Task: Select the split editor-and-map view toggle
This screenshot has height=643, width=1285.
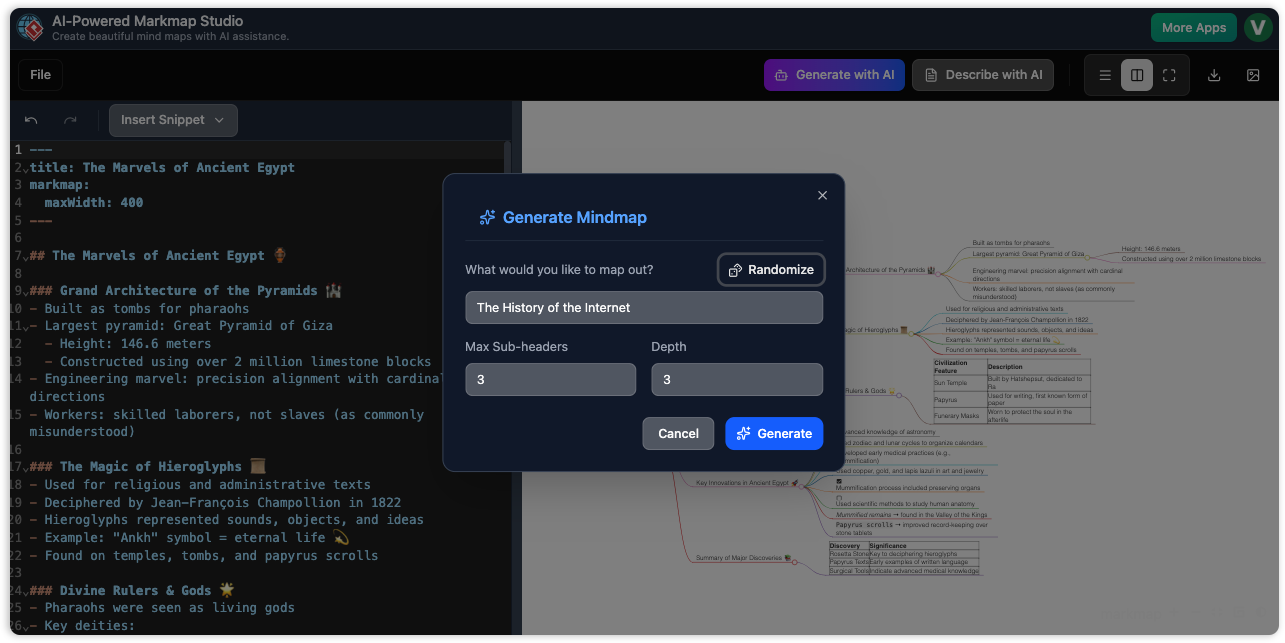Action: tap(1137, 74)
